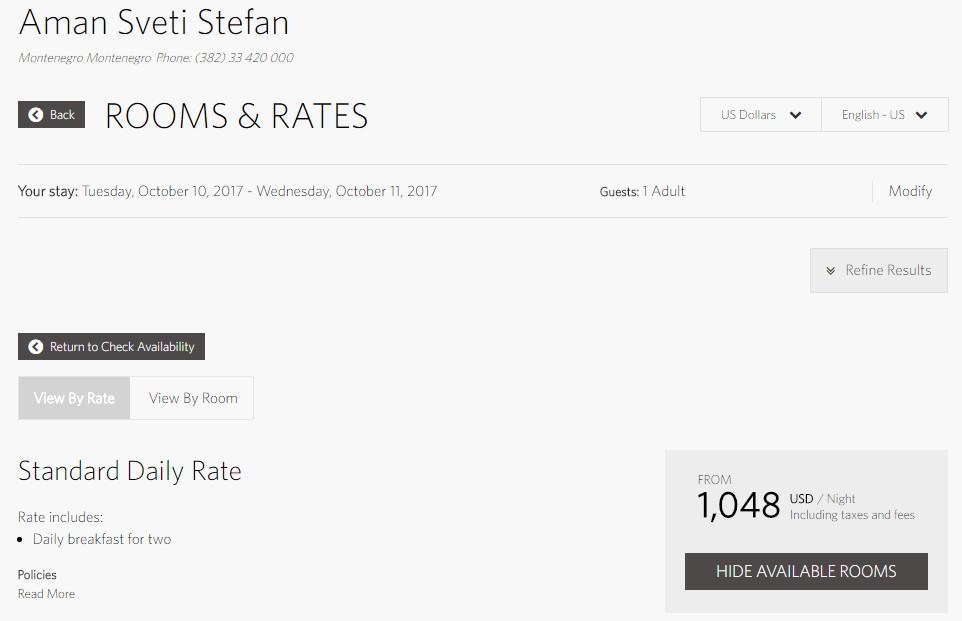Click the circular back arrow near ROOMS & RATES

pos(35,114)
